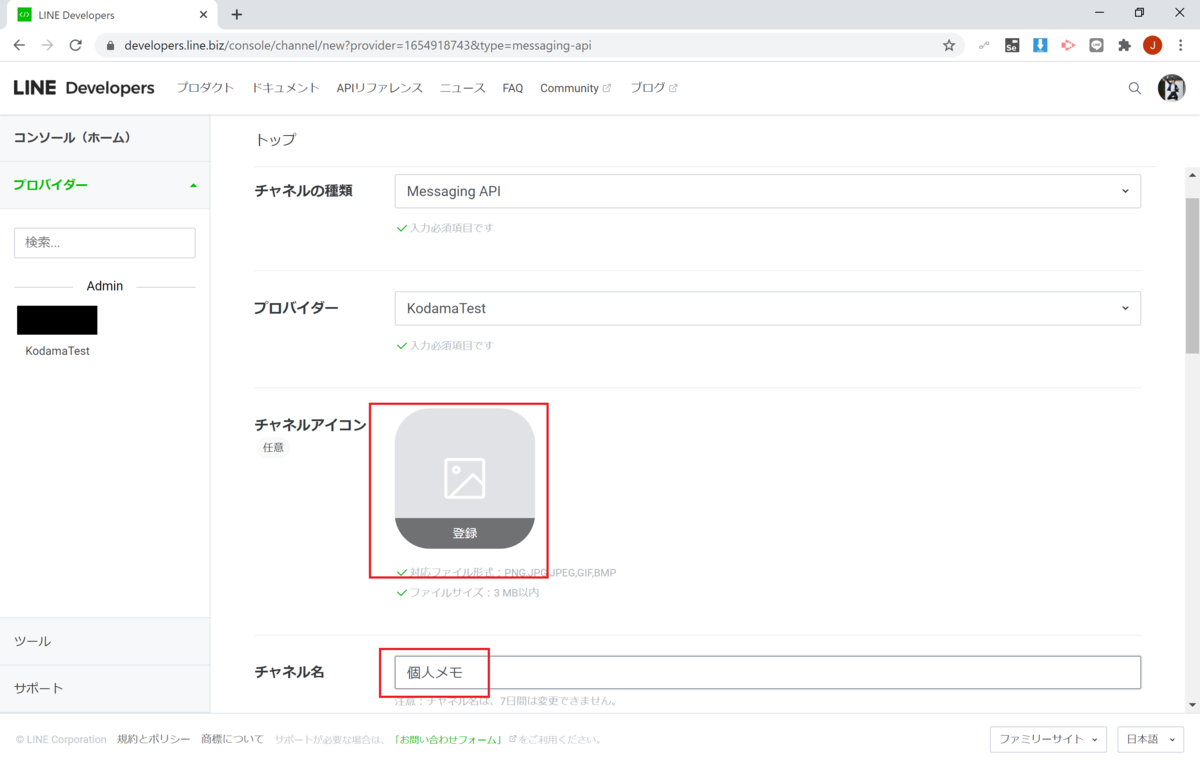
Task: Open the ファミリーサイト dropdown in footer
Action: point(1048,739)
